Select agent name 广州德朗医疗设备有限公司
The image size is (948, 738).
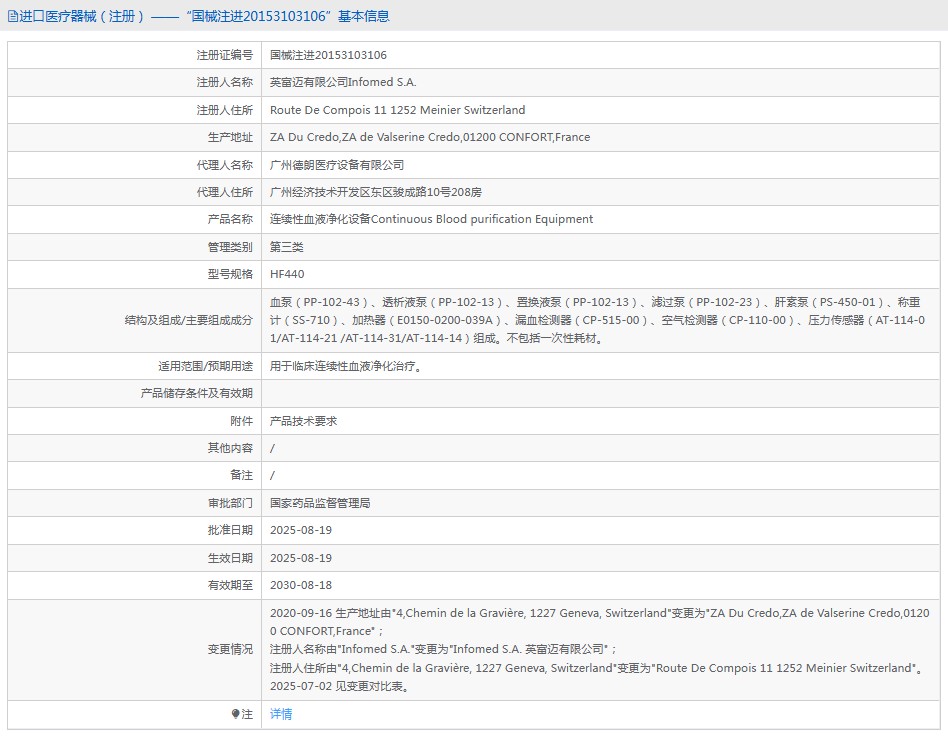click(337, 165)
